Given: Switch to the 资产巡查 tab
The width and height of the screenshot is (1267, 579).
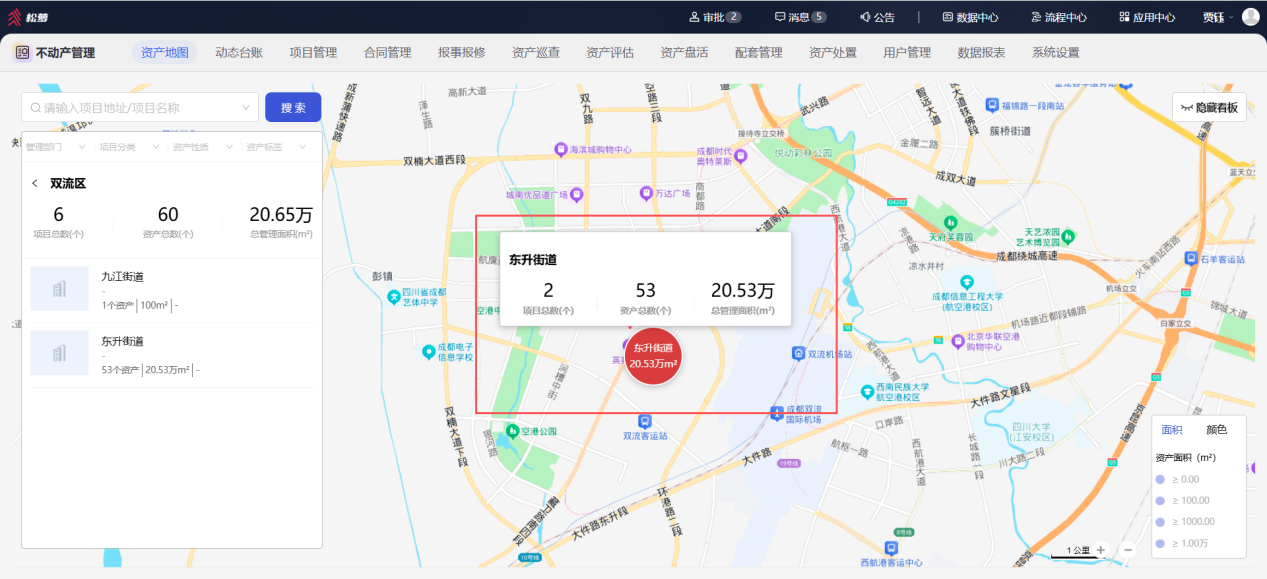Looking at the screenshot, I should coord(536,53).
